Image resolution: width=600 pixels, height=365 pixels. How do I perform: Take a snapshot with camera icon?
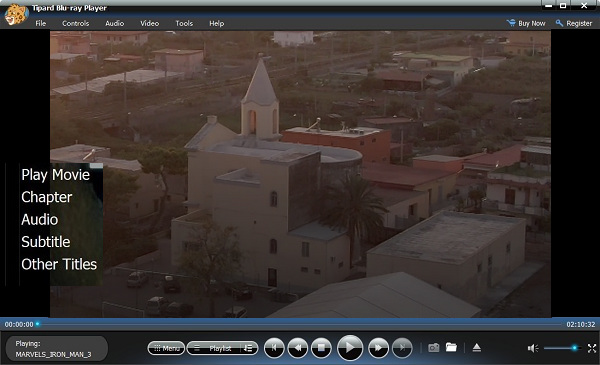pos(434,348)
